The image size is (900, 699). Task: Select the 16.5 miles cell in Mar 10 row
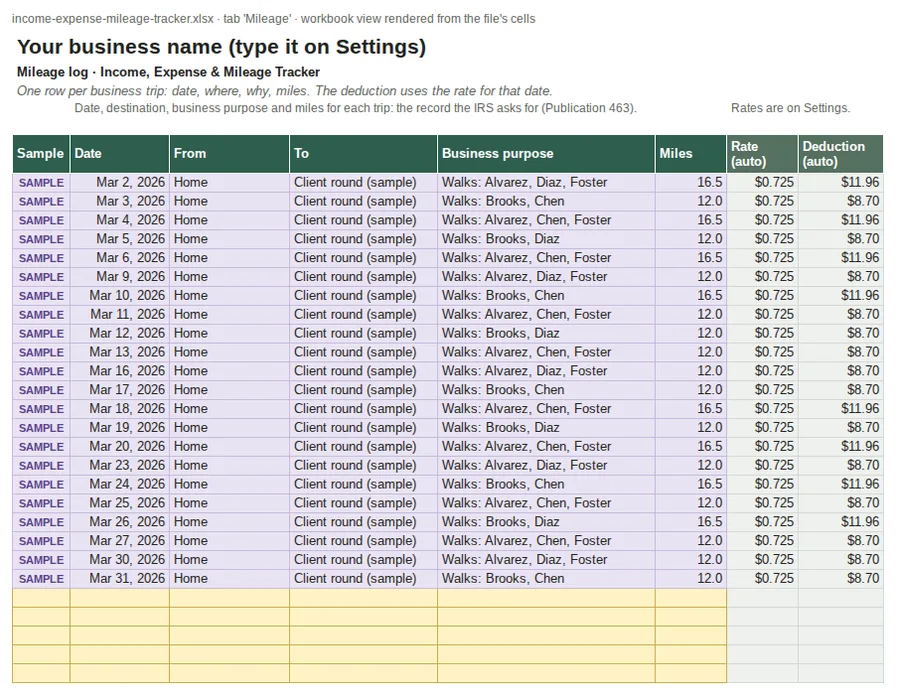[690, 296]
